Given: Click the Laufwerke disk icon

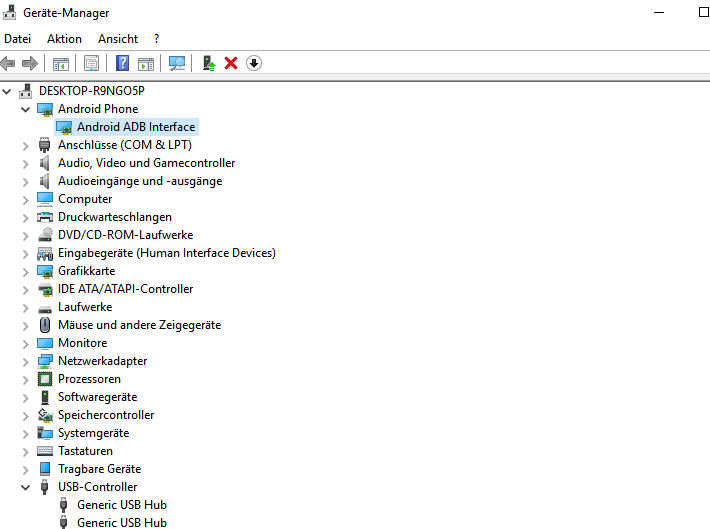Looking at the screenshot, I should (x=45, y=309).
